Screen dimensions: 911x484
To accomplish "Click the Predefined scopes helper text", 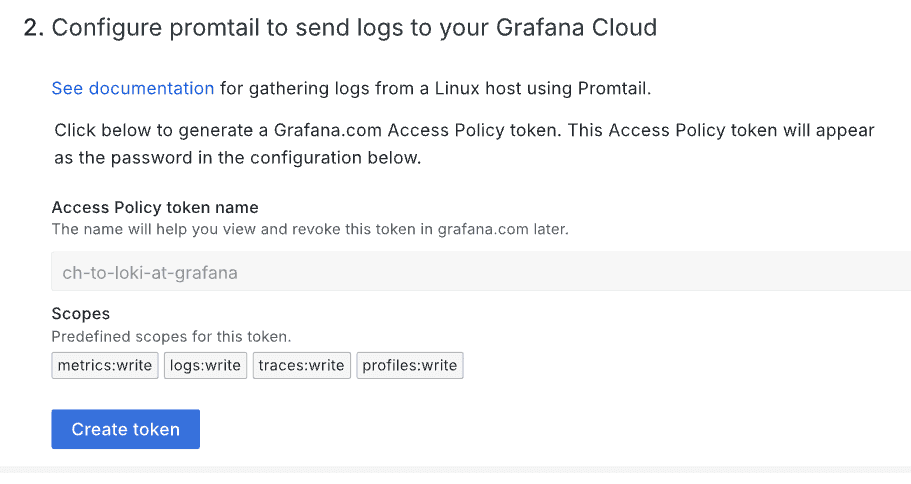I will pyautogui.click(x=171, y=336).
